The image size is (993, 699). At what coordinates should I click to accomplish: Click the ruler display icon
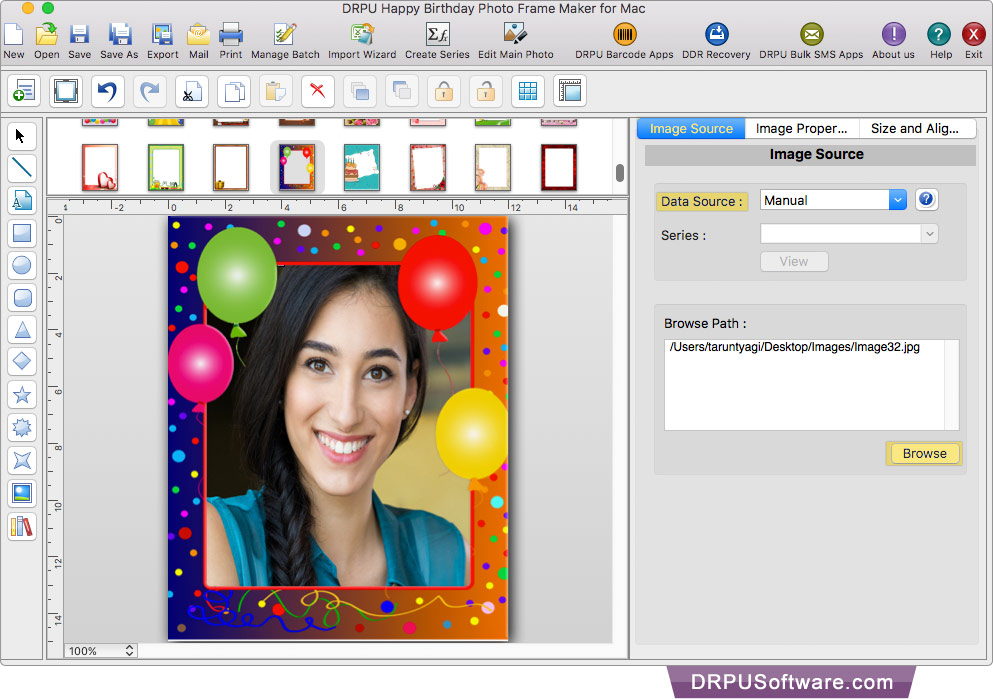[x=569, y=91]
